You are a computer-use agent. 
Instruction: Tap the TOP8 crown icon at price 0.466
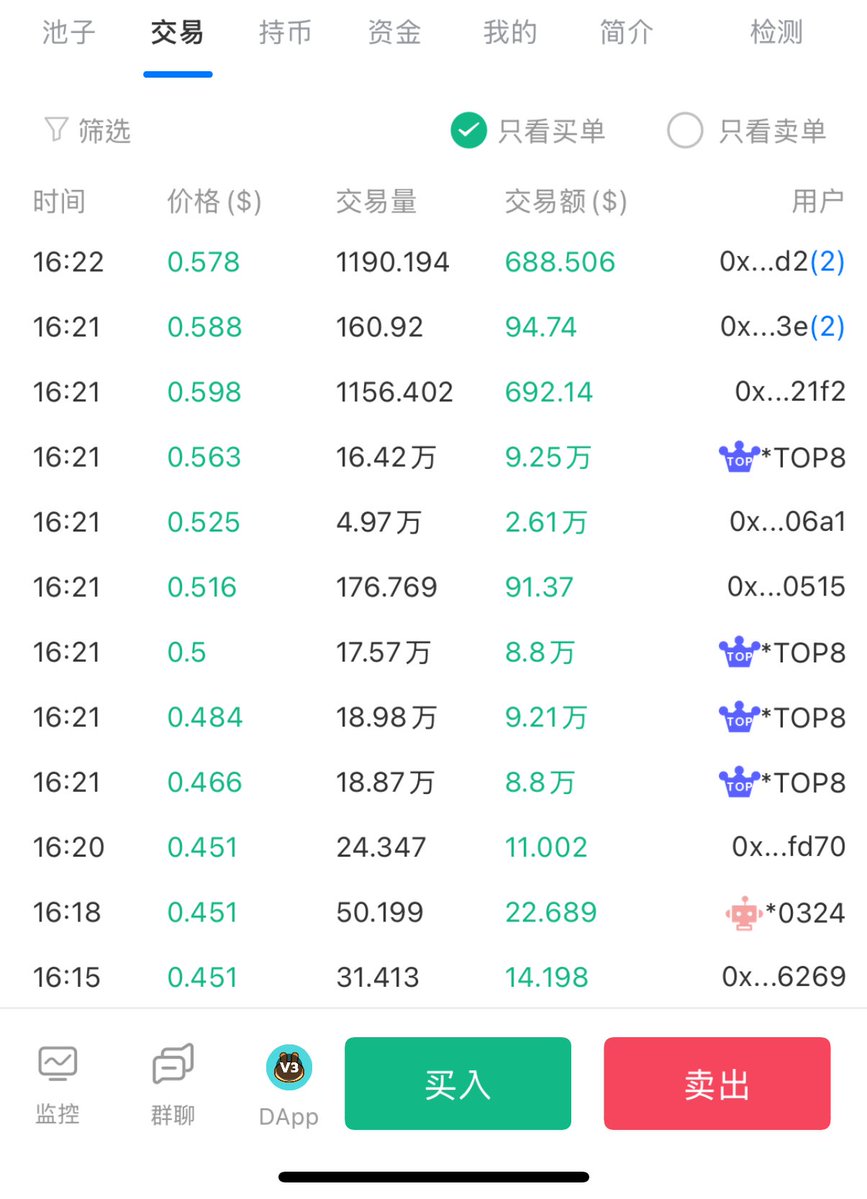point(739,783)
